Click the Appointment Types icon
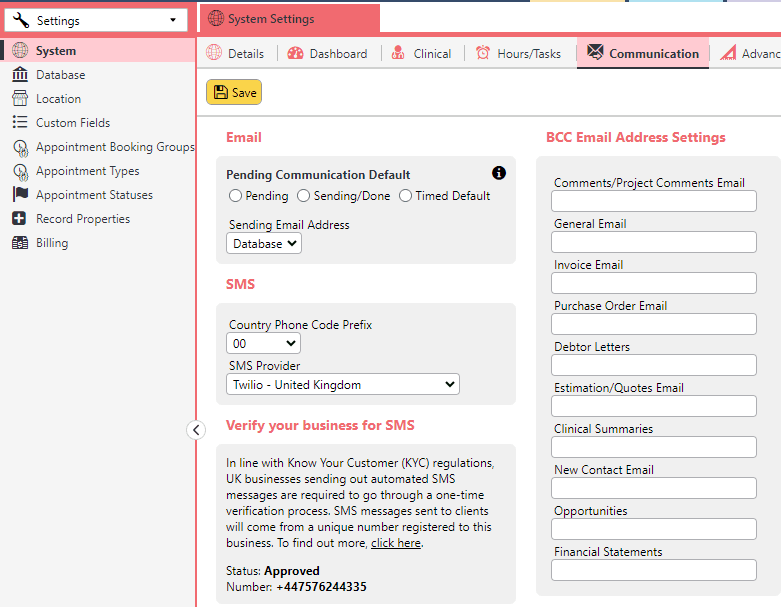This screenshot has width=781, height=607. tap(19, 171)
